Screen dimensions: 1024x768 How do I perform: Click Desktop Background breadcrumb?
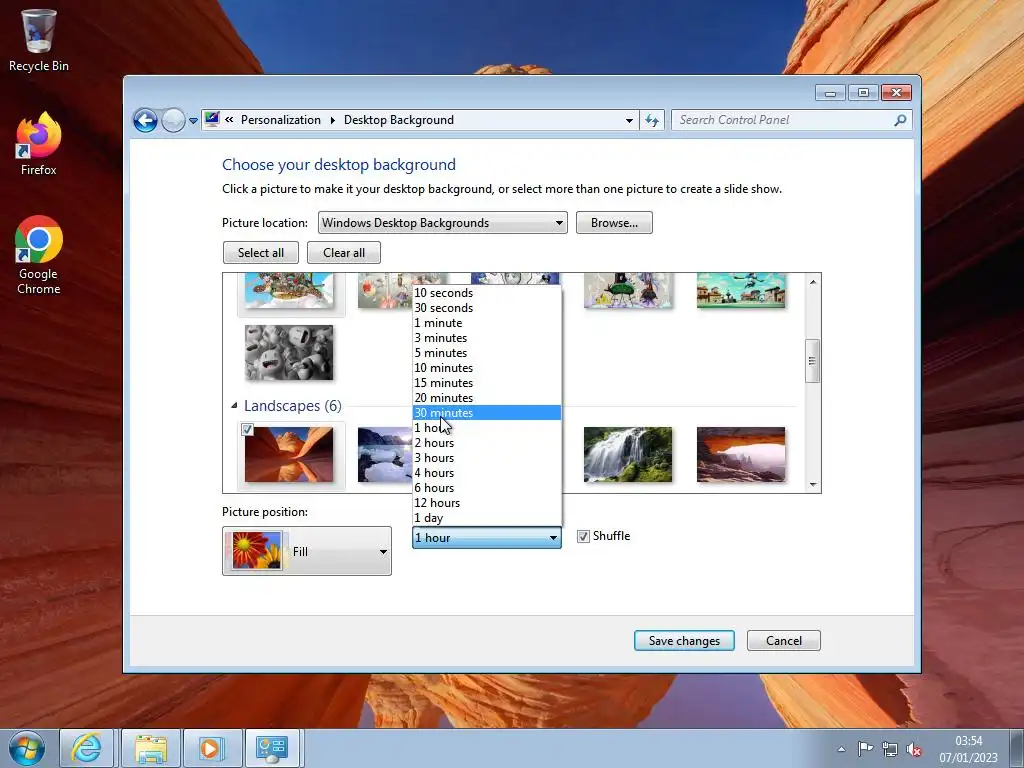(398, 120)
